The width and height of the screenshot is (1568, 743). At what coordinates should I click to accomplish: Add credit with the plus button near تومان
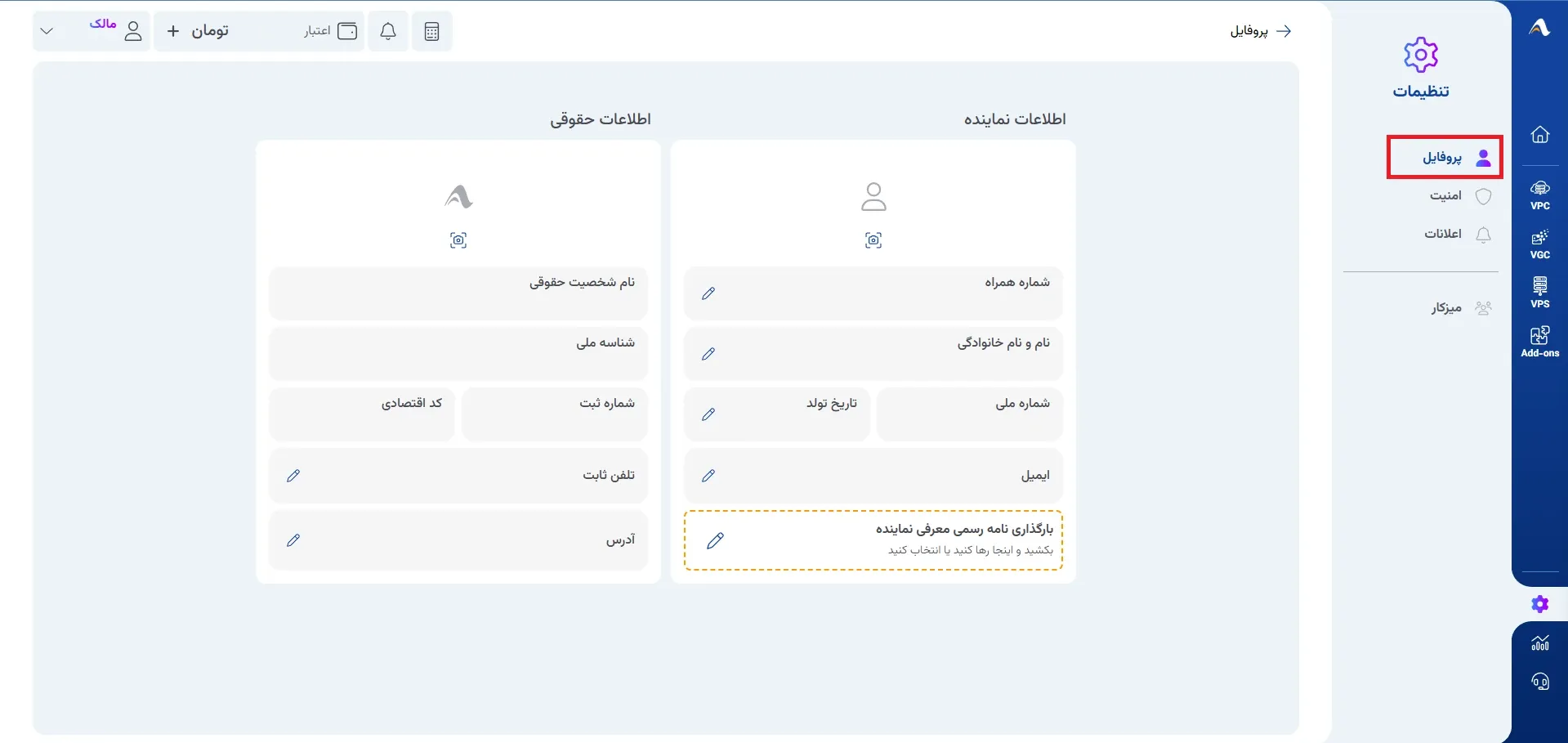(x=173, y=31)
